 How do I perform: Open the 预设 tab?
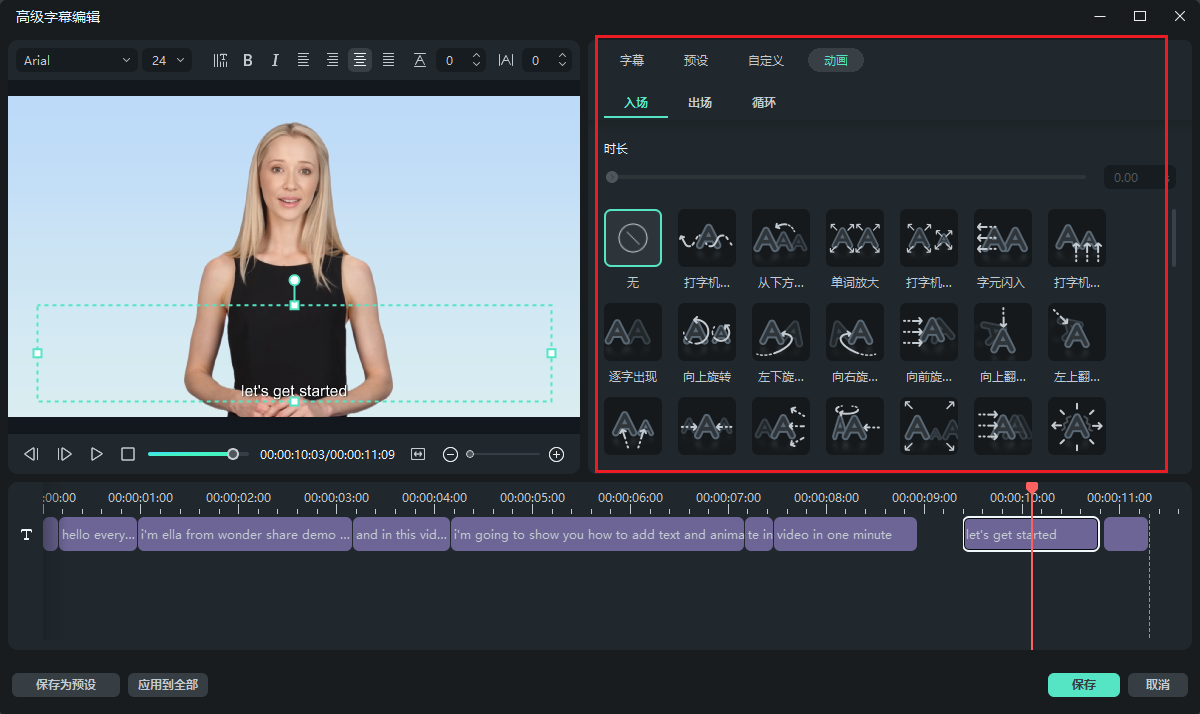click(x=696, y=60)
